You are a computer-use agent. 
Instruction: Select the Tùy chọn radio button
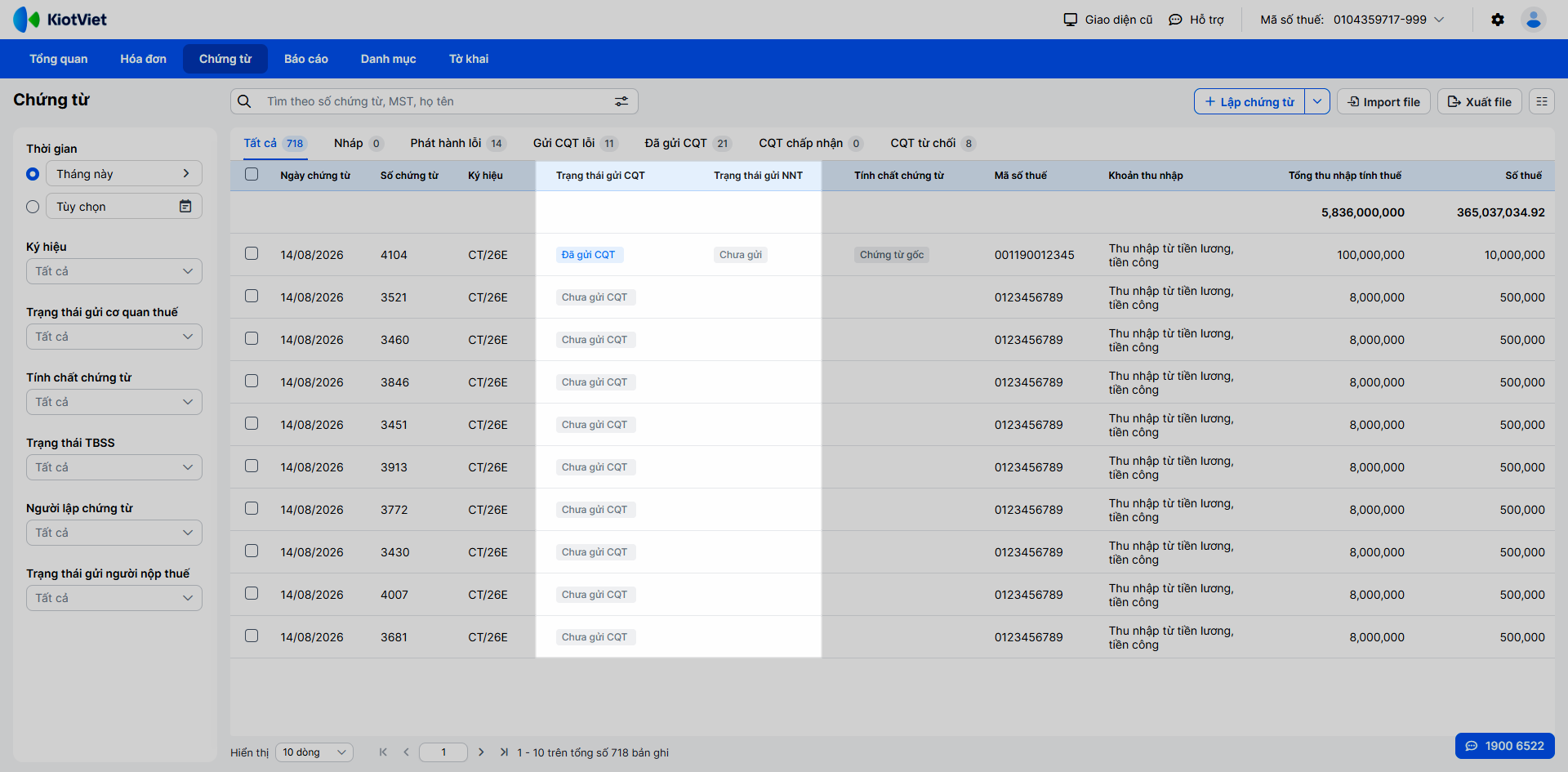click(x=33, y=207)
